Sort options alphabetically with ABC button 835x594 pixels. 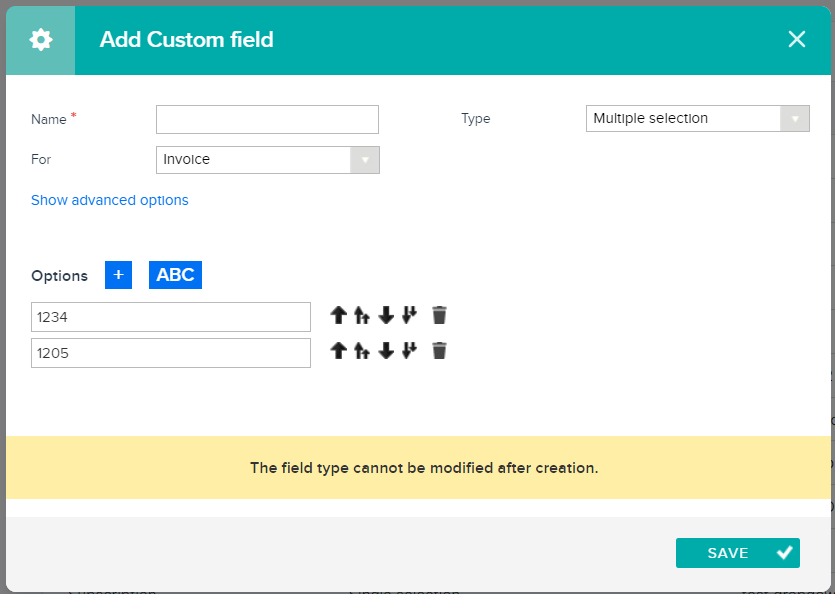click(x=175, y=275)
